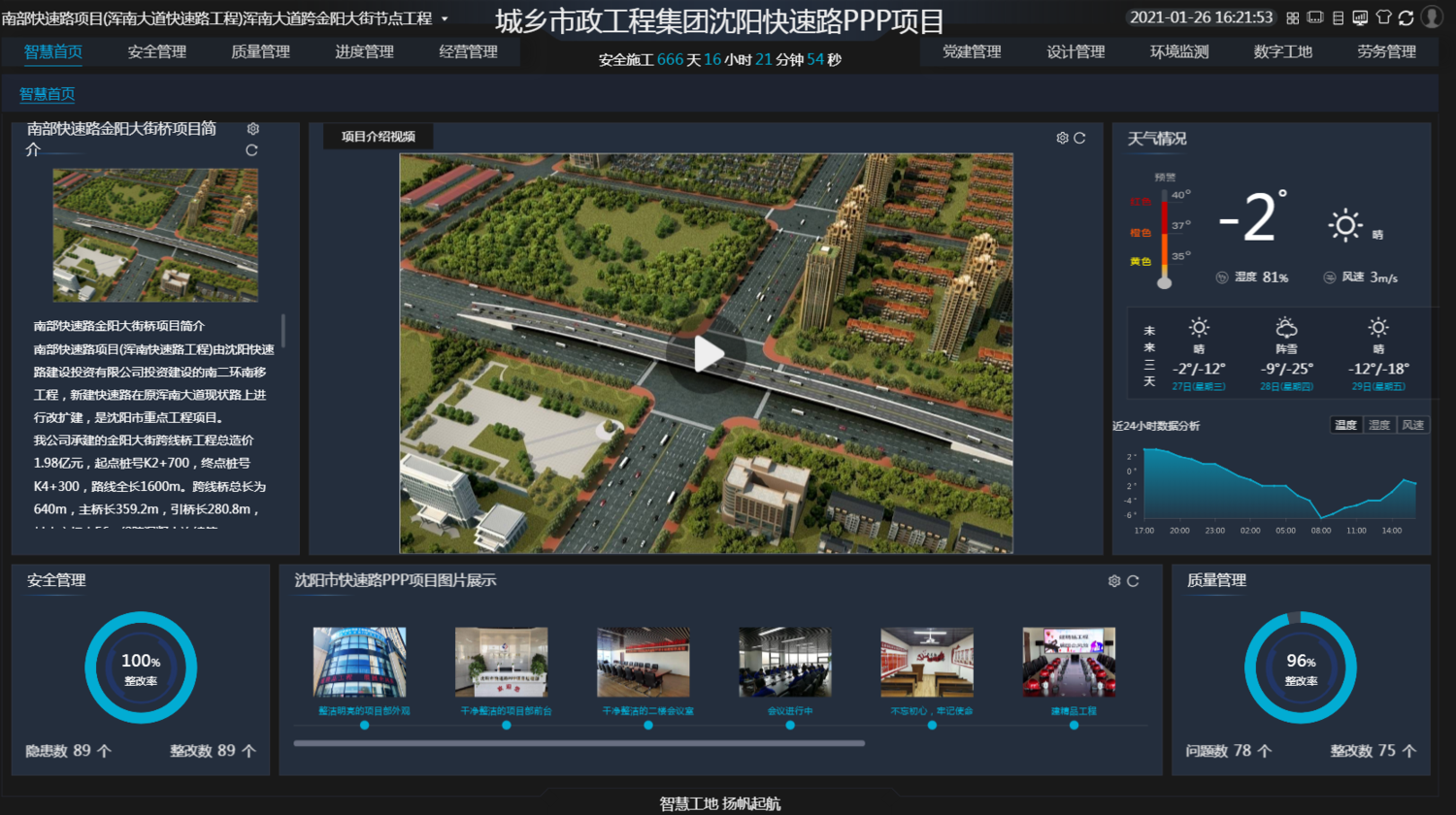Open the 劳务管理 navigation item
Screen dimensions: 1456x815
[1386, 51]
